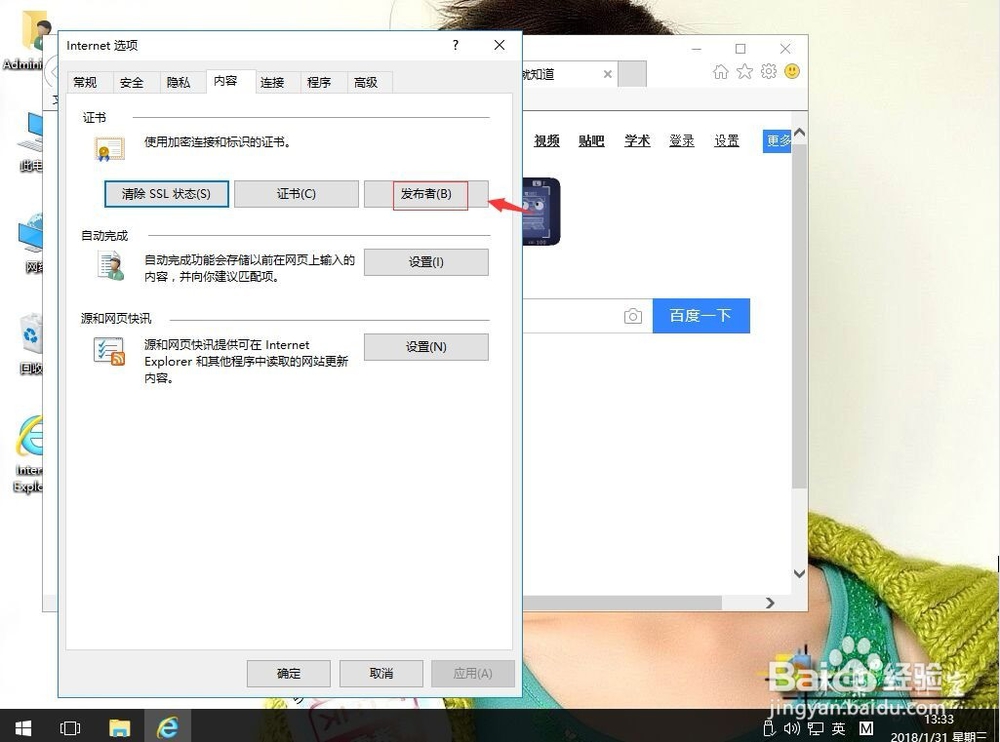Switch to the 连接 tab
Viewport: 1000px width, 742px height.
point(272,82)
